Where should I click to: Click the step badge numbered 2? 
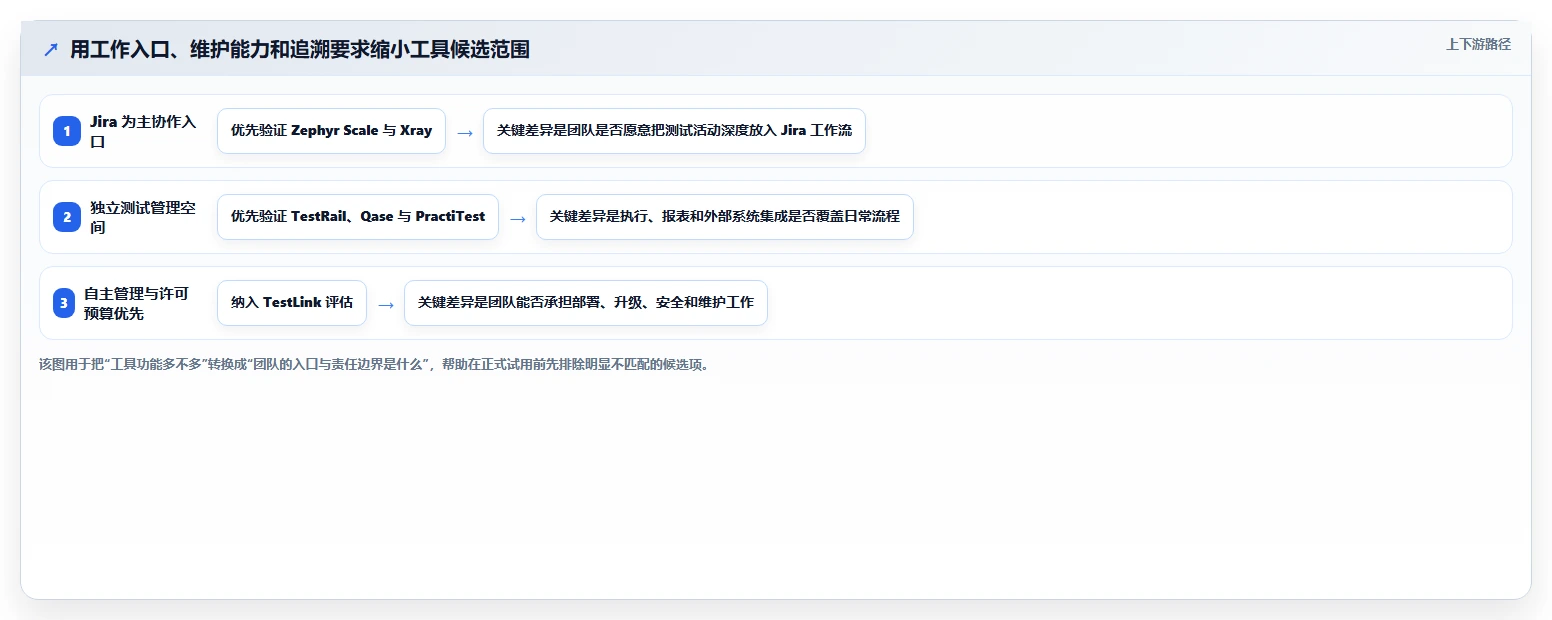[67, 217]
